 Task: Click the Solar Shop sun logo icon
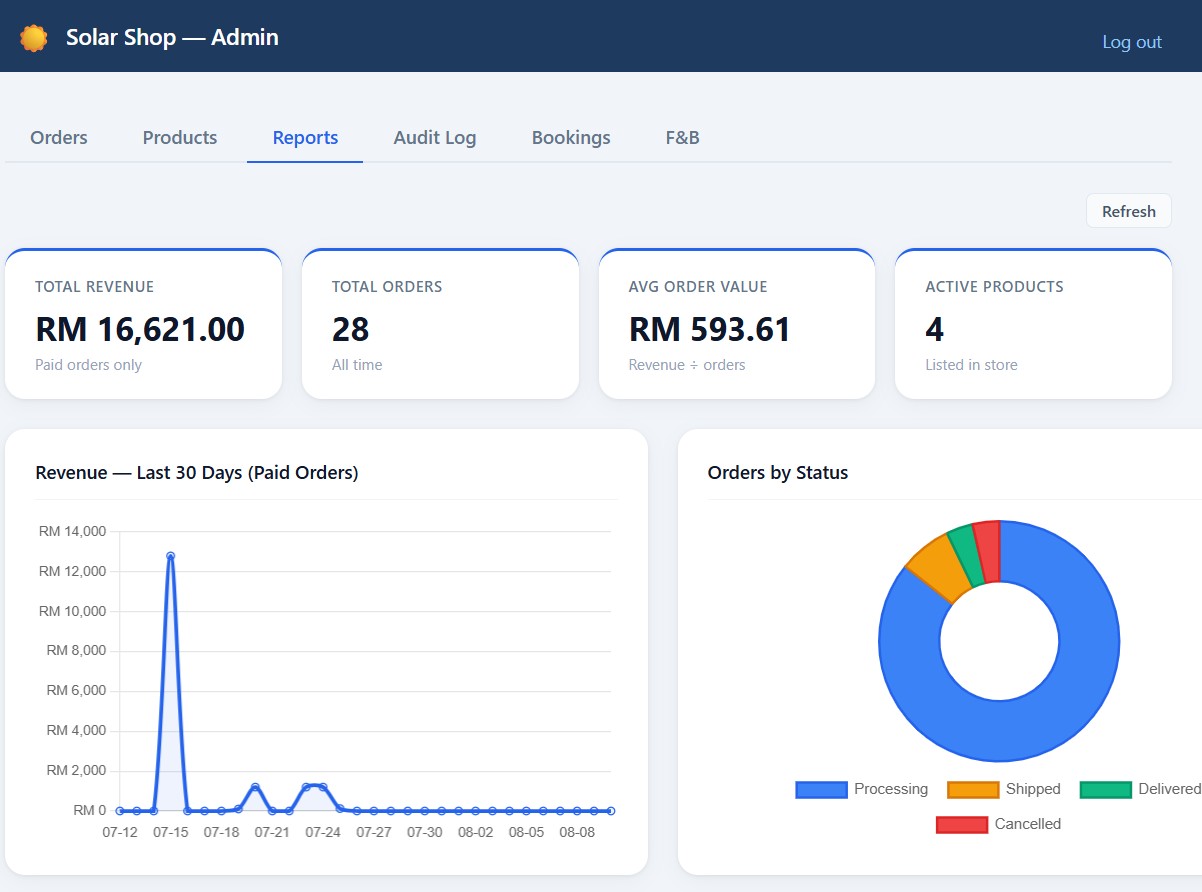34,38
